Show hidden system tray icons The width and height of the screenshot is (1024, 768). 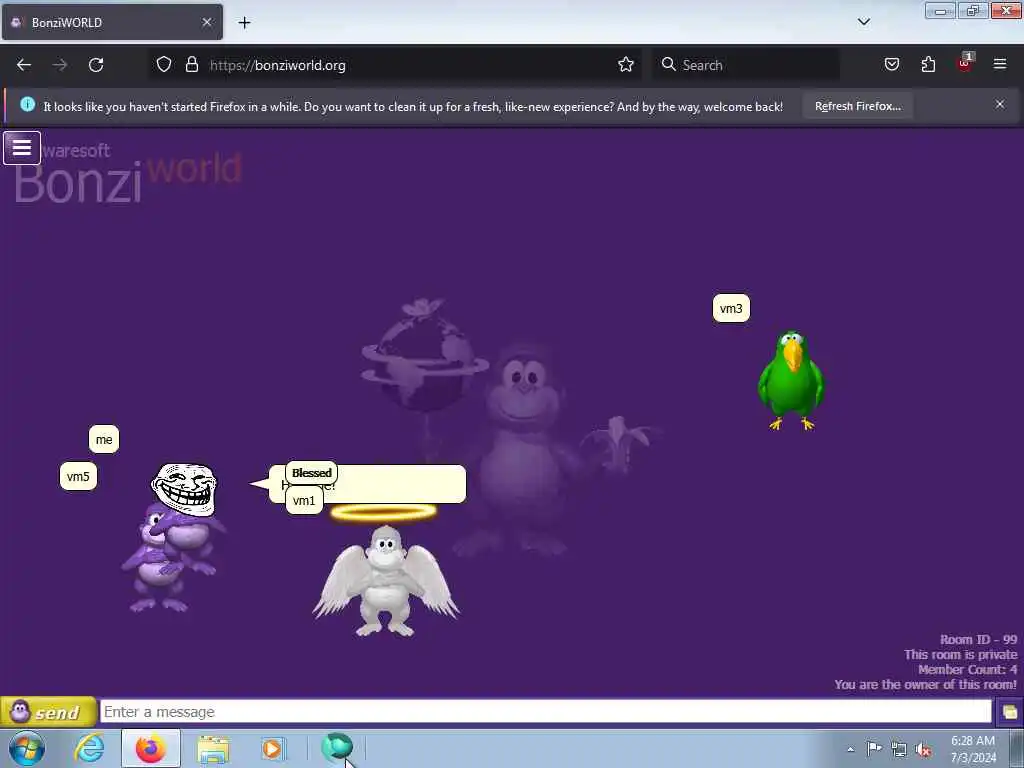850,749
